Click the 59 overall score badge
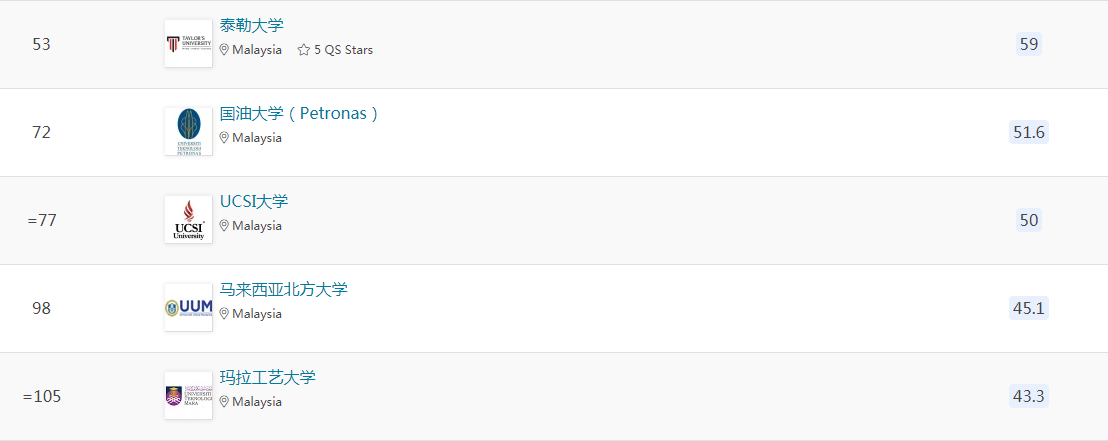Screen dimensions: 1108x441 1029,45
